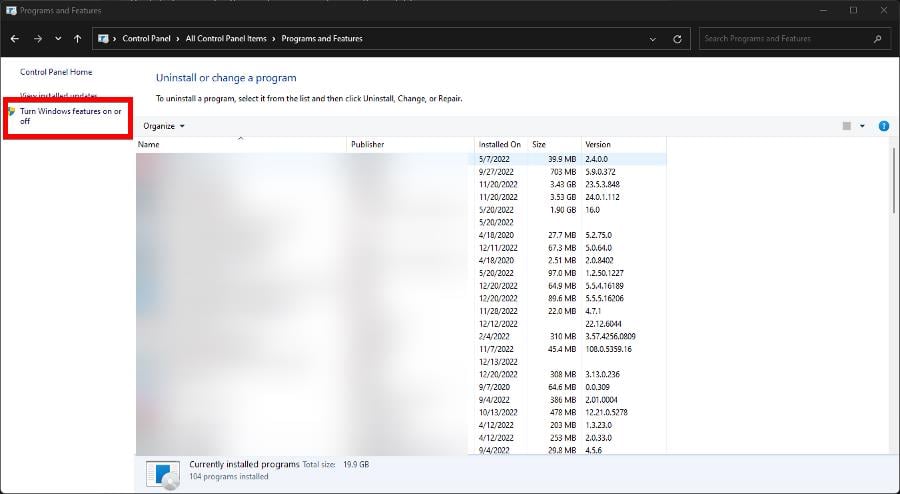This screenshot has height=494, width=900.
Task: Select row with version 2.01.0004
Action: click(x=401, y=399)
